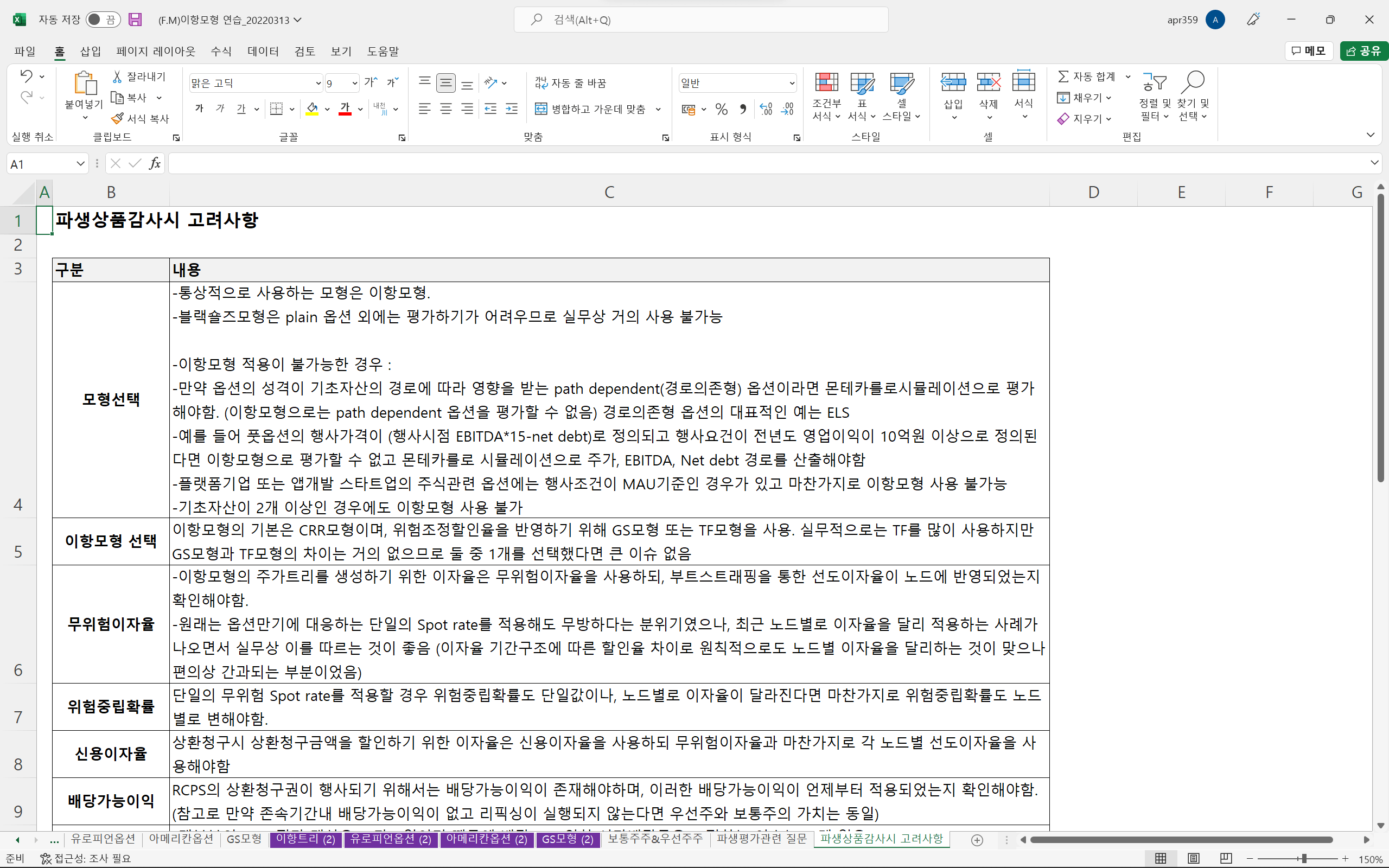Click the Insert Function fx icon
This screenshot has height=868, width=1389.
click(155, 164)
